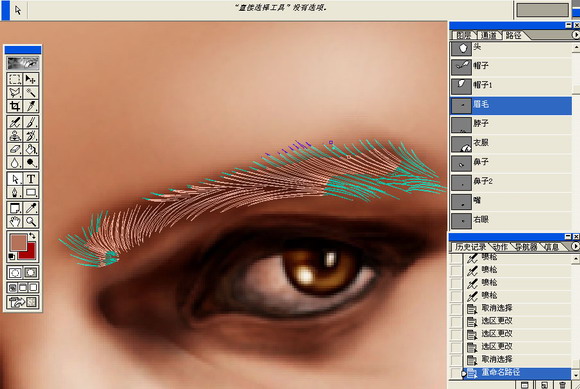Viewport: 580px width, 389px height.
Task: Click the trash icon in History panel
Action: pyautogui.click(x=563, y=385)
